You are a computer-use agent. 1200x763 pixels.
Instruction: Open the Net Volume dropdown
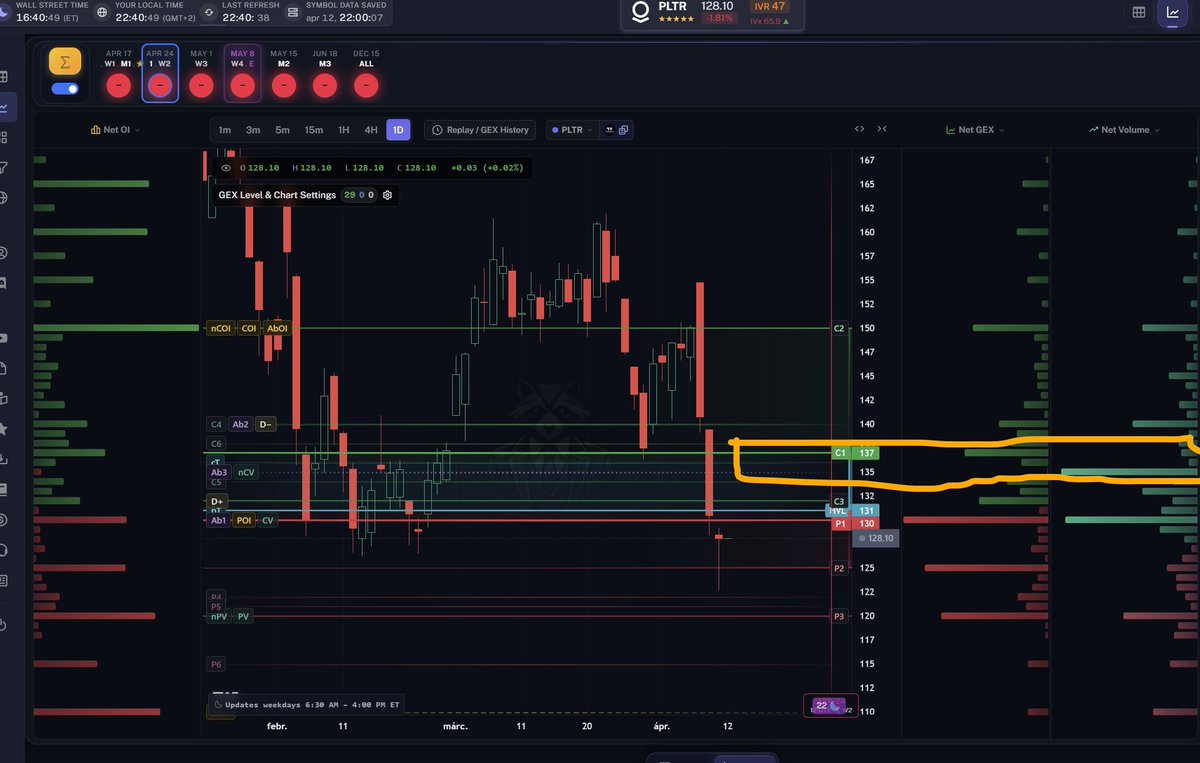click(1122, 129)
